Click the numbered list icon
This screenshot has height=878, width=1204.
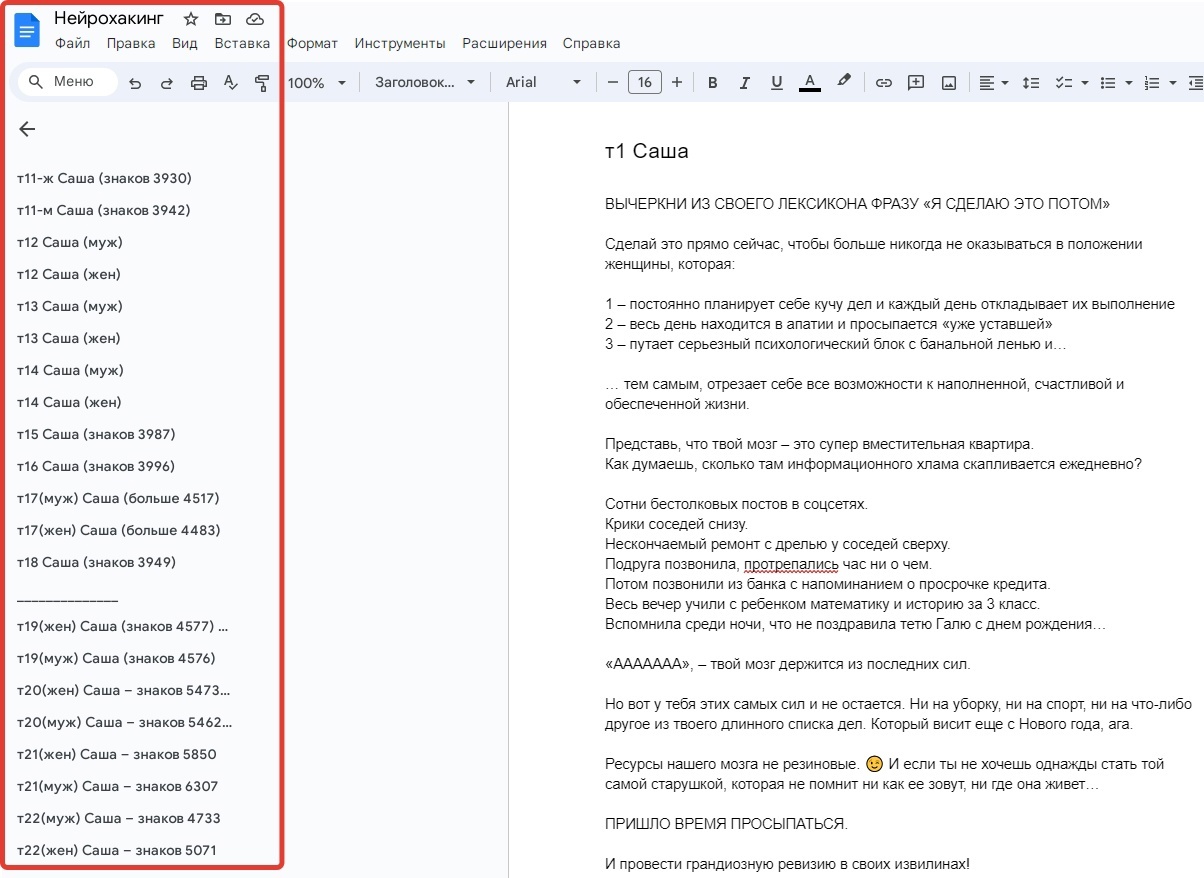point(1152,83)
